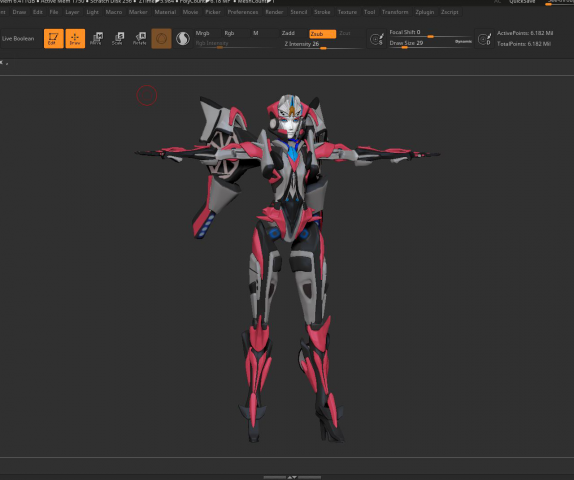Adjust the Rgb Intensity slider
The height and width of the screenshot is (480, 574).
pos(236,44)
